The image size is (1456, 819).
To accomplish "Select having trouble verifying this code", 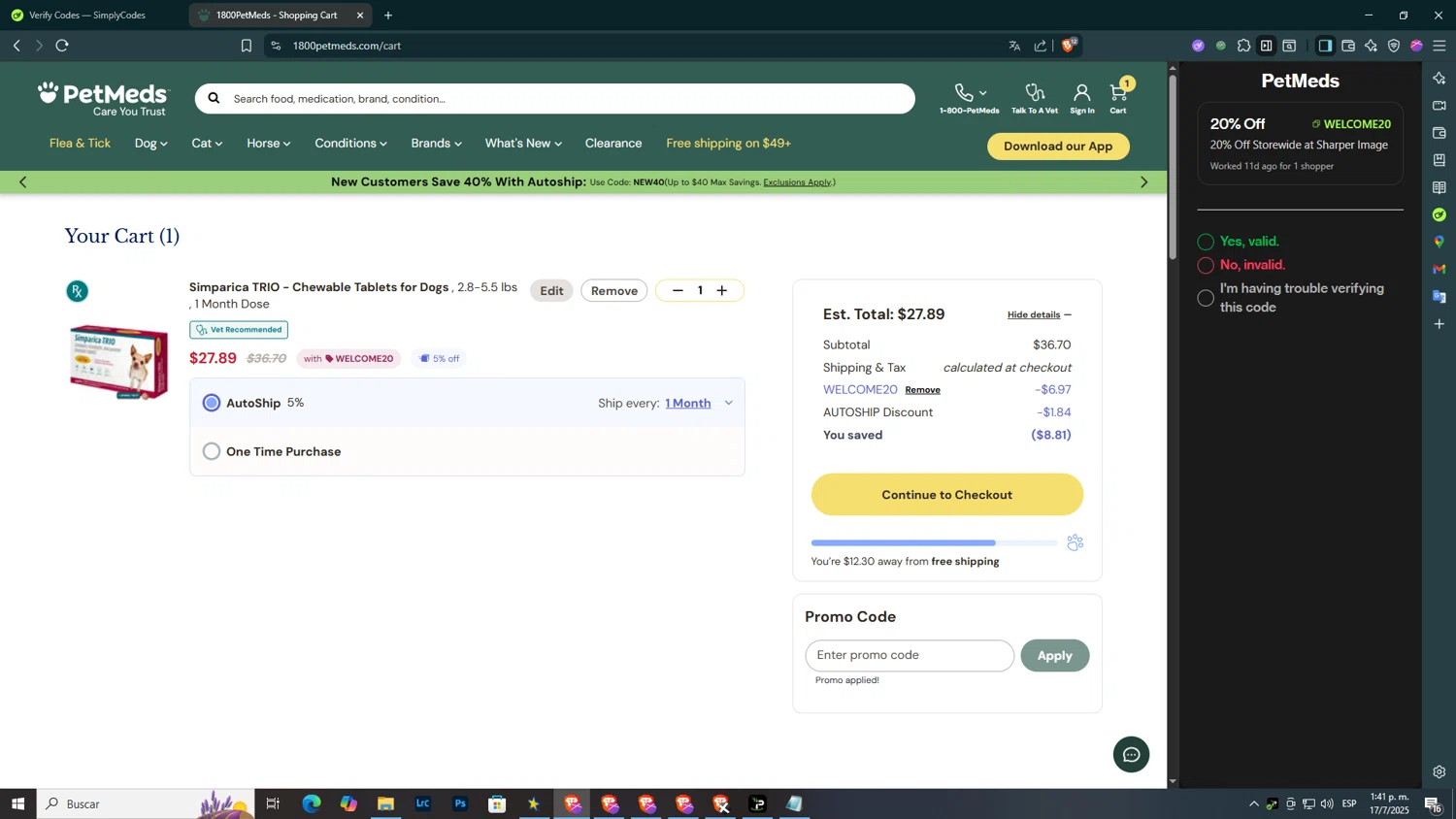I will pos(1206,298).
